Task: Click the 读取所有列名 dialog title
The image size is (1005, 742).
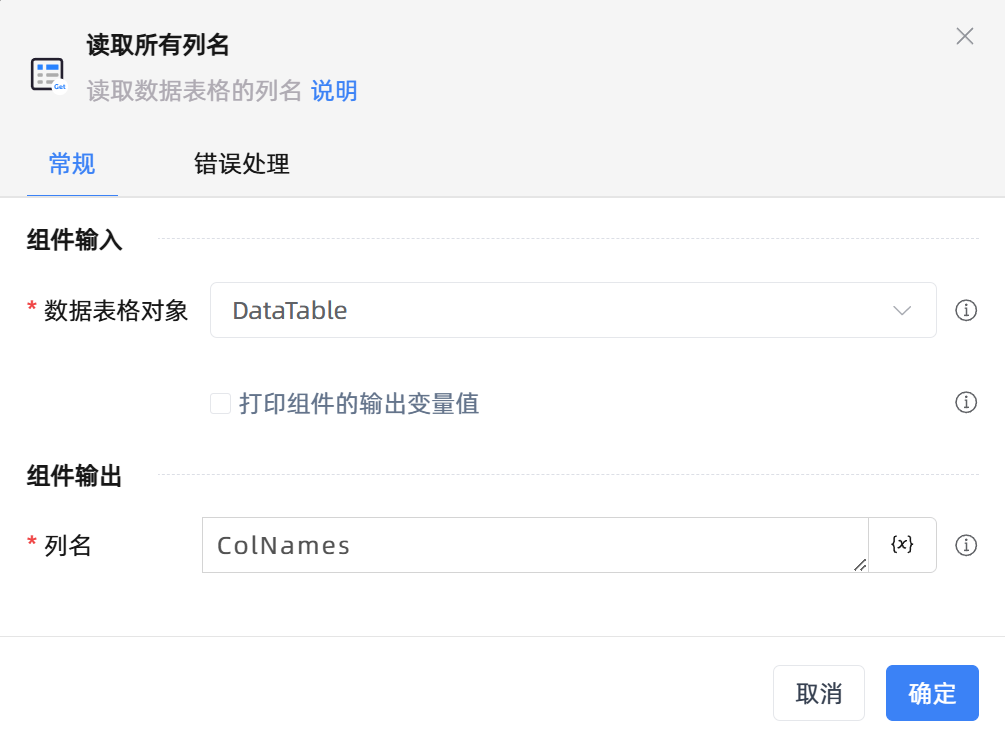Action: [x=158, y=45]
